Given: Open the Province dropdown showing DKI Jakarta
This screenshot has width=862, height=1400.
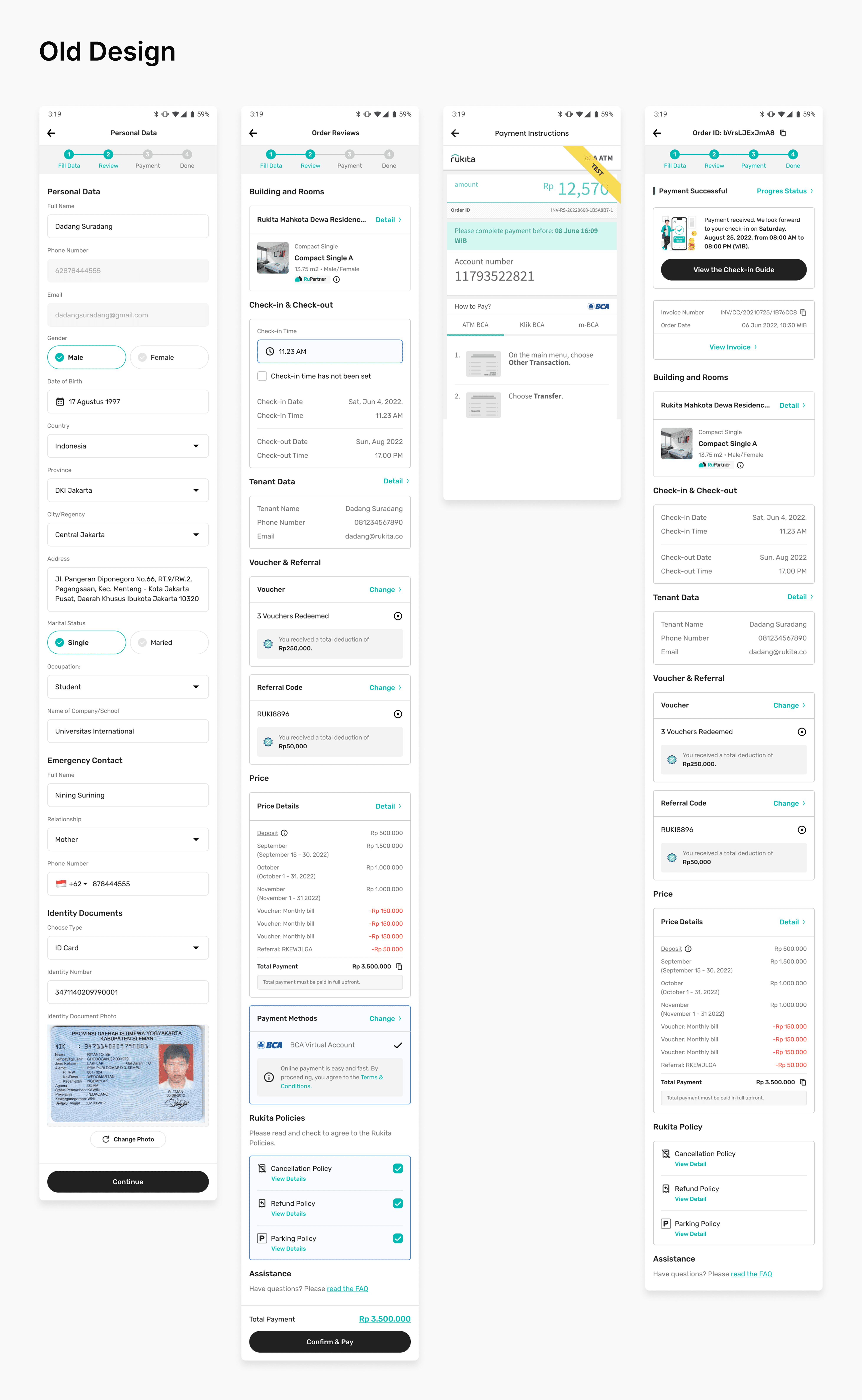Looking at the screenshot, I should (128, 490).
